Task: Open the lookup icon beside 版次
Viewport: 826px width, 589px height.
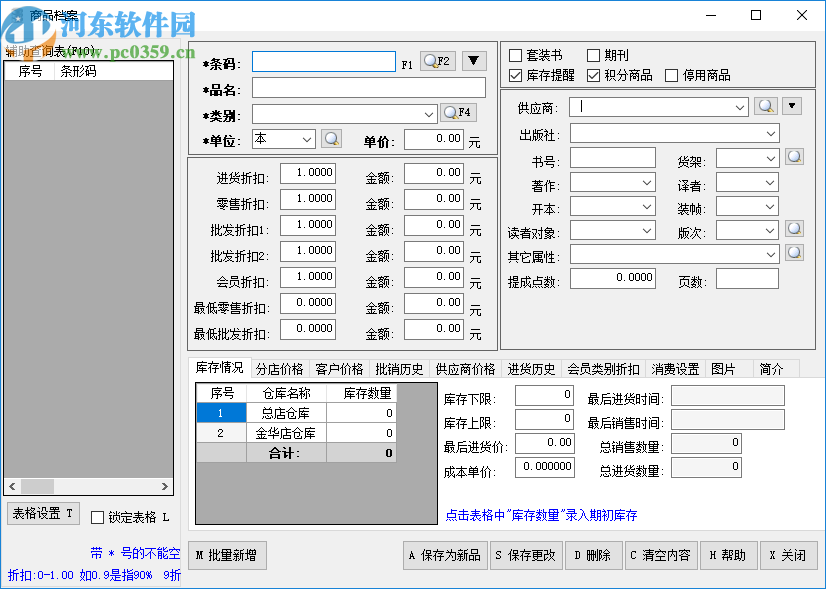Action: tap(793, 231)
